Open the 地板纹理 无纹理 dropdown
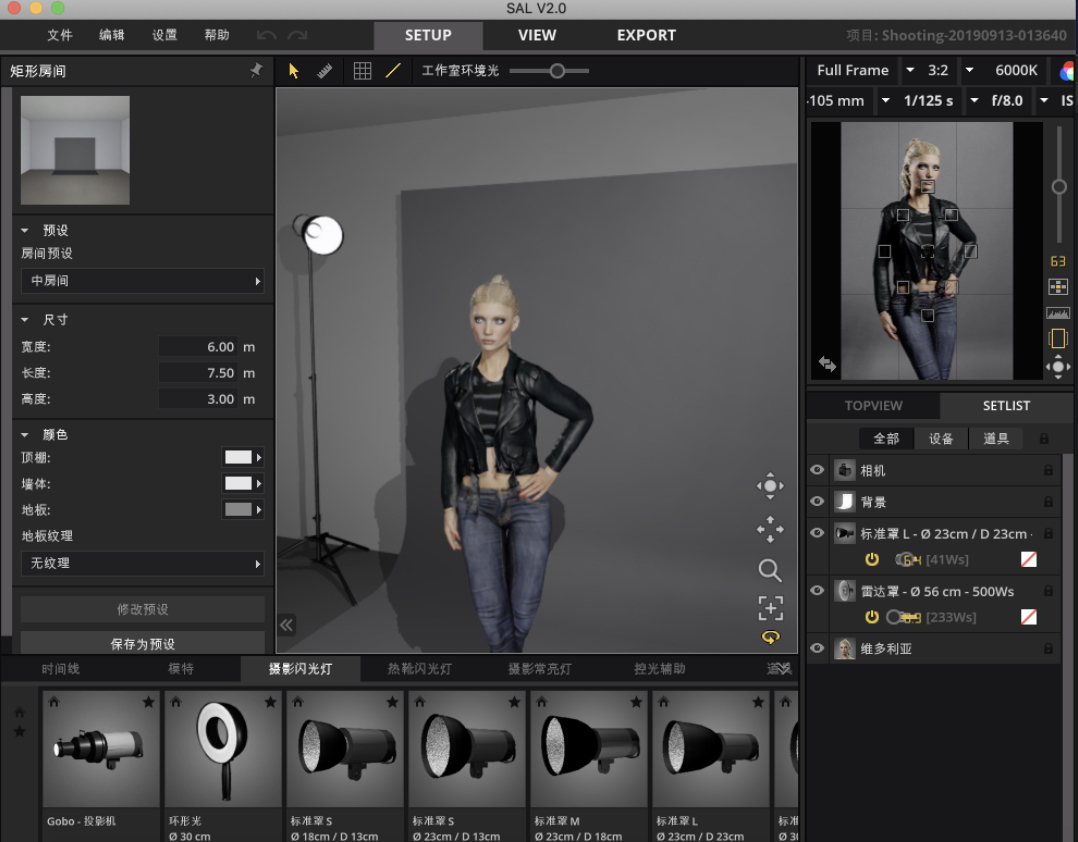 coord(142,563)
